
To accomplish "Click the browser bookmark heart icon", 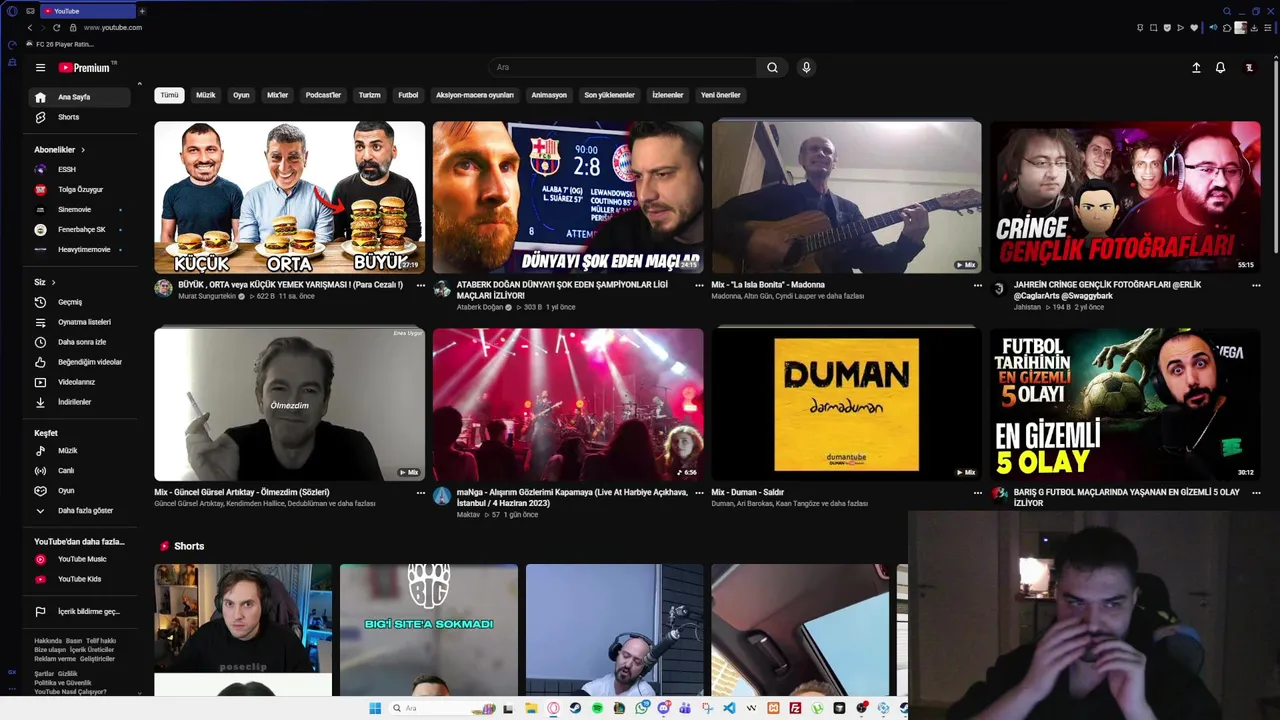I will (x=1194, y=28).
